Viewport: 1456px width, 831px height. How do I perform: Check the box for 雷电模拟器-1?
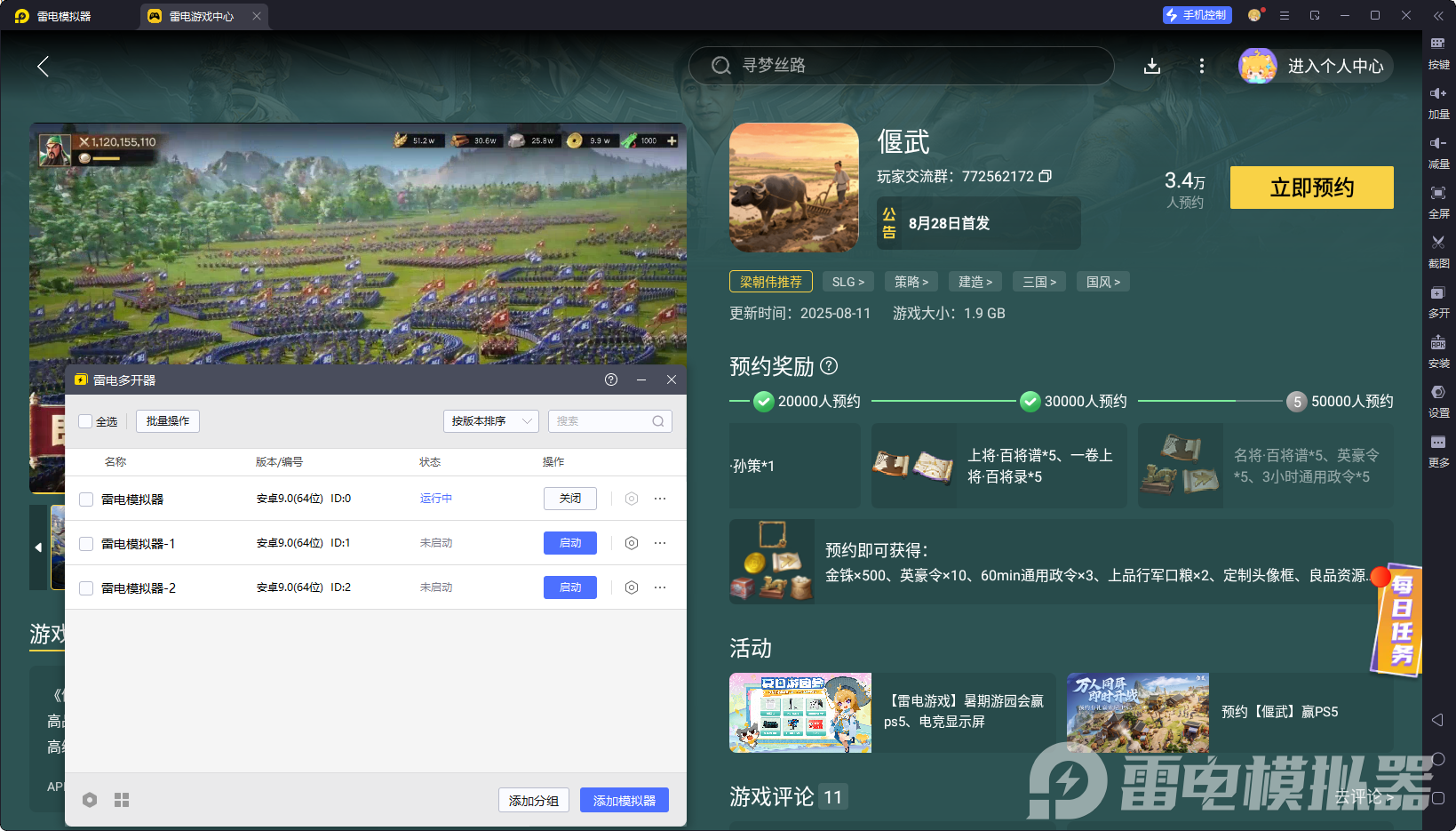(86, 544)
